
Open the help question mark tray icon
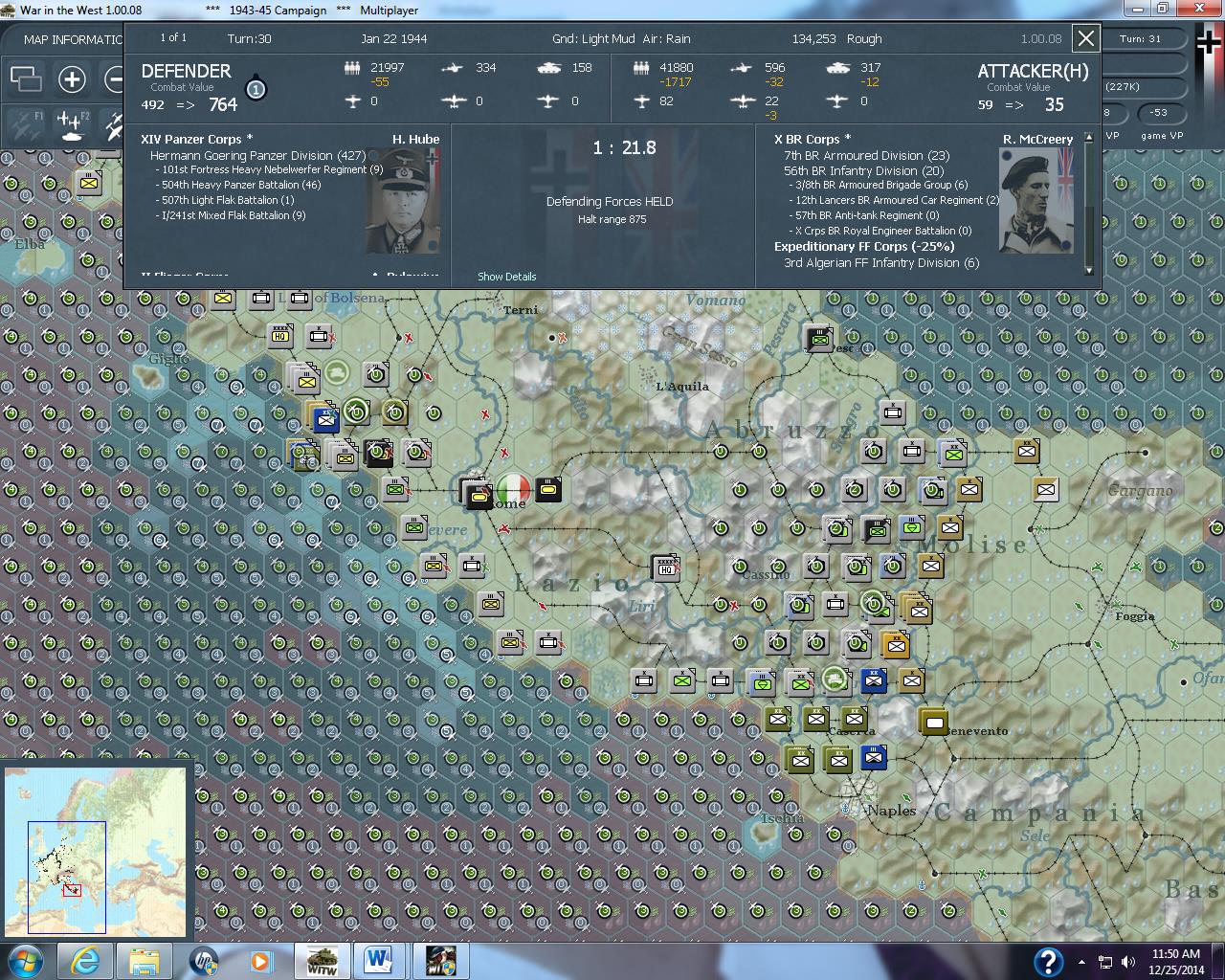[1049, 961]
